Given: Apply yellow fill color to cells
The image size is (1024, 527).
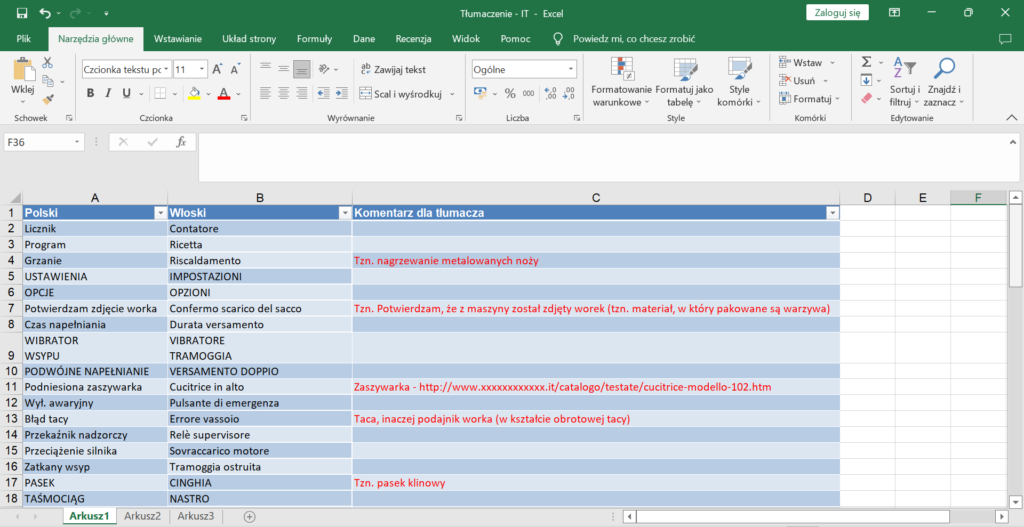Looking at the screenshot, I should coord(194,93).
